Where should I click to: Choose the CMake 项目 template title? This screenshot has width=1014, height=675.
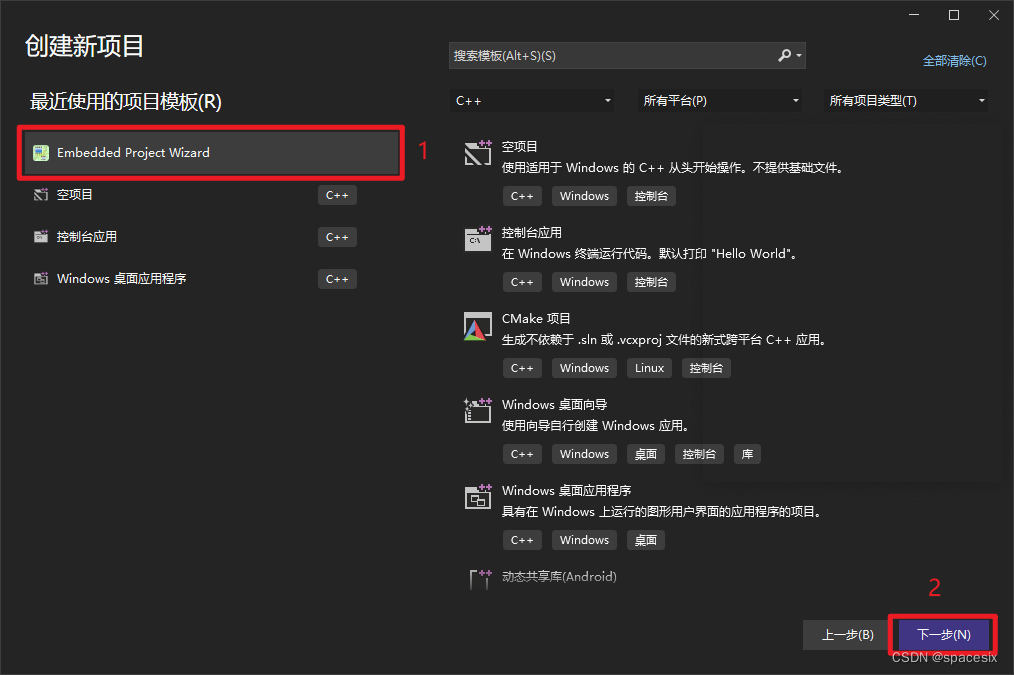[536, 319]
